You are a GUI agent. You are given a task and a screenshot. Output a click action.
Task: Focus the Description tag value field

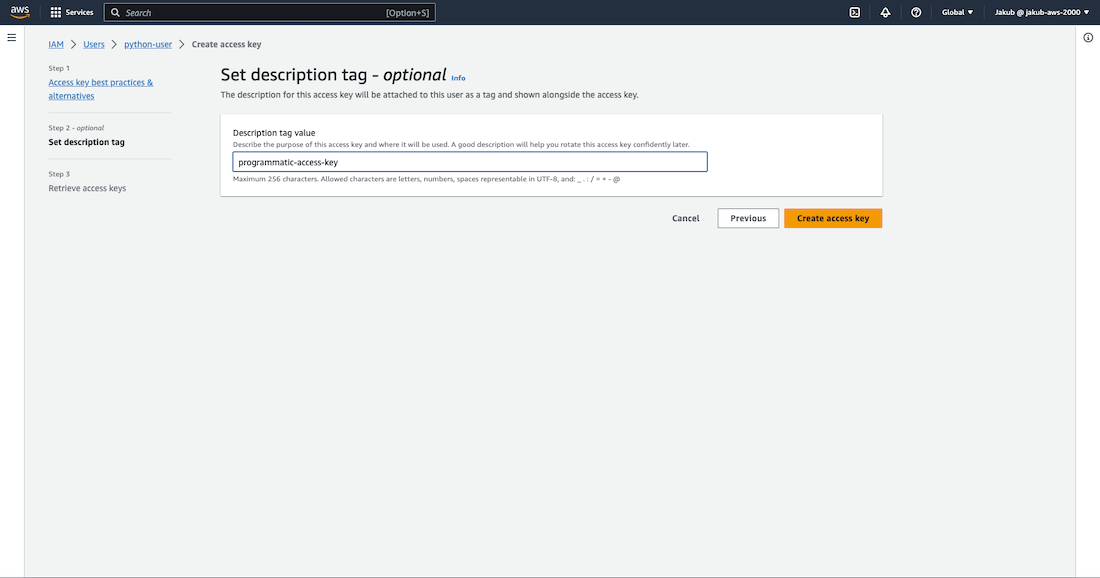[470, 162]
